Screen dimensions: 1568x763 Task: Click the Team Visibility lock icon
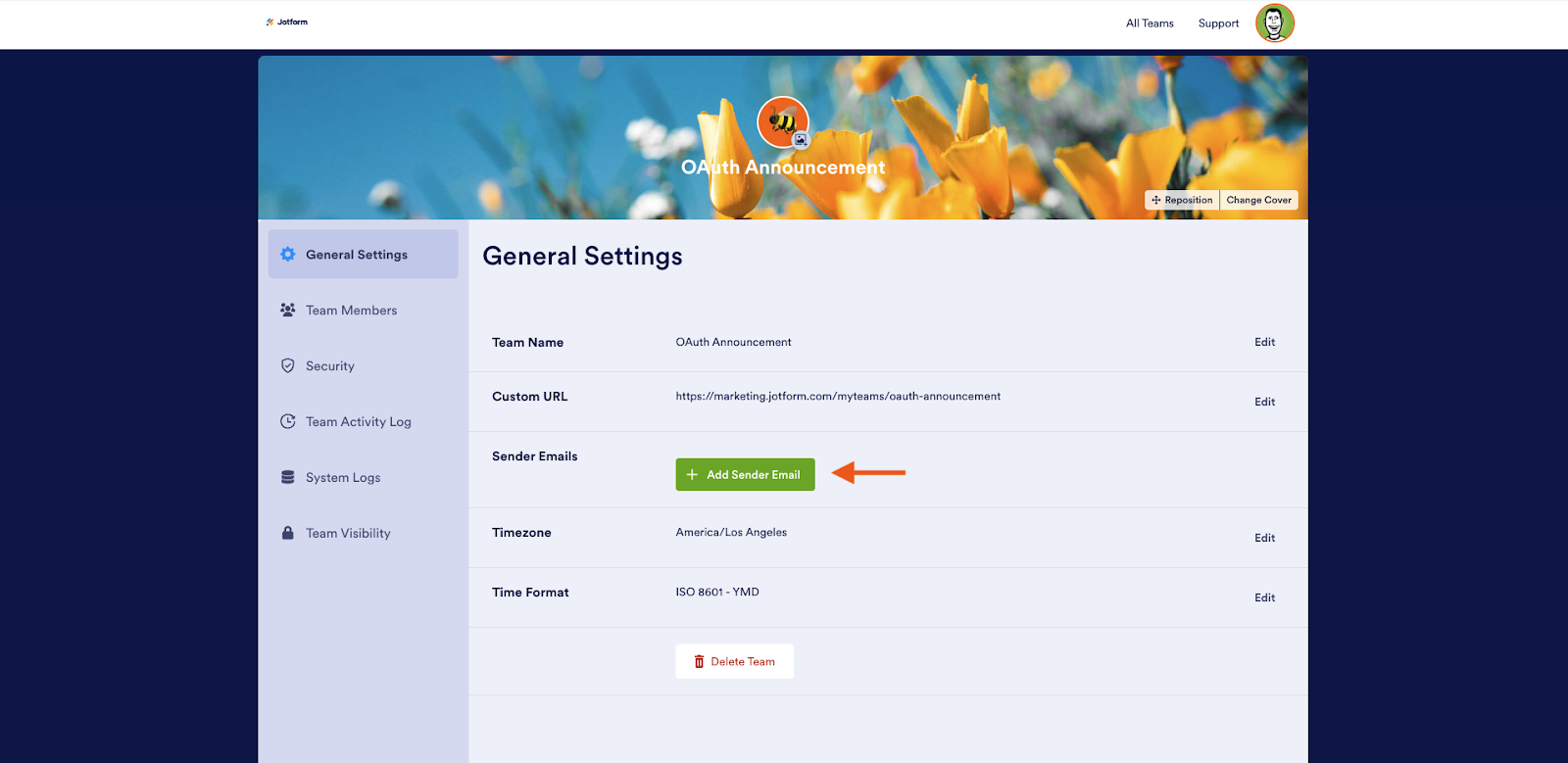288,533
